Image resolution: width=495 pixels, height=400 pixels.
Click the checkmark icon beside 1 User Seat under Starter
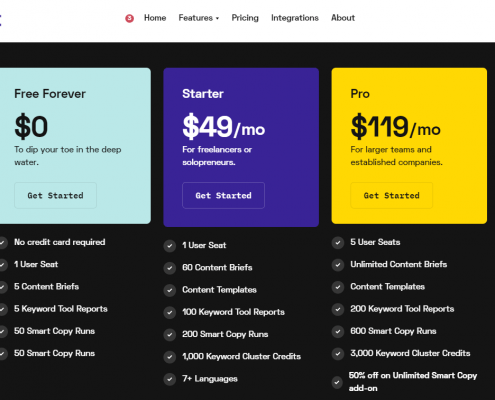170,246
